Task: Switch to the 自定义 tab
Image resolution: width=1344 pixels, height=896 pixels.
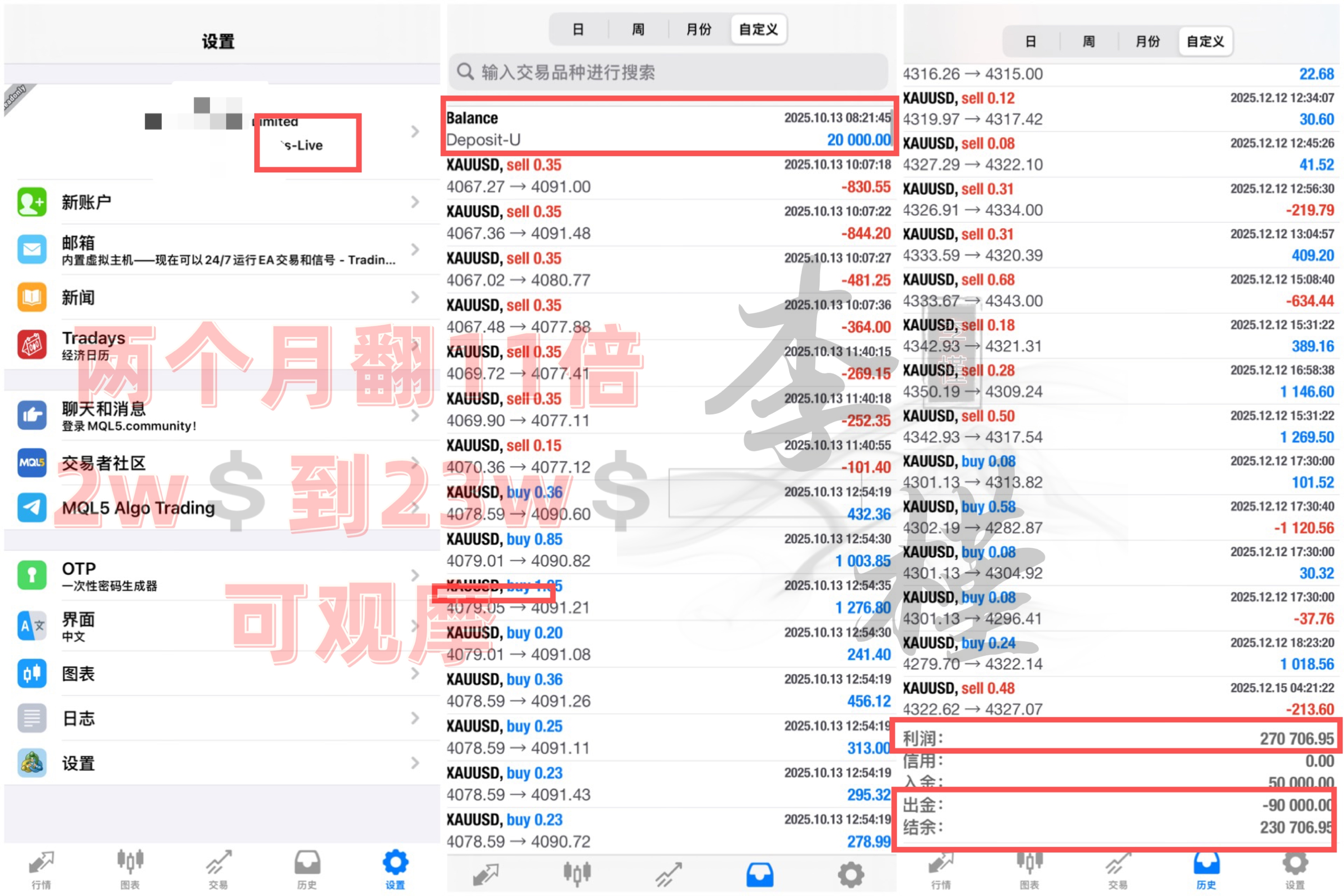Action: coord(758,28)
